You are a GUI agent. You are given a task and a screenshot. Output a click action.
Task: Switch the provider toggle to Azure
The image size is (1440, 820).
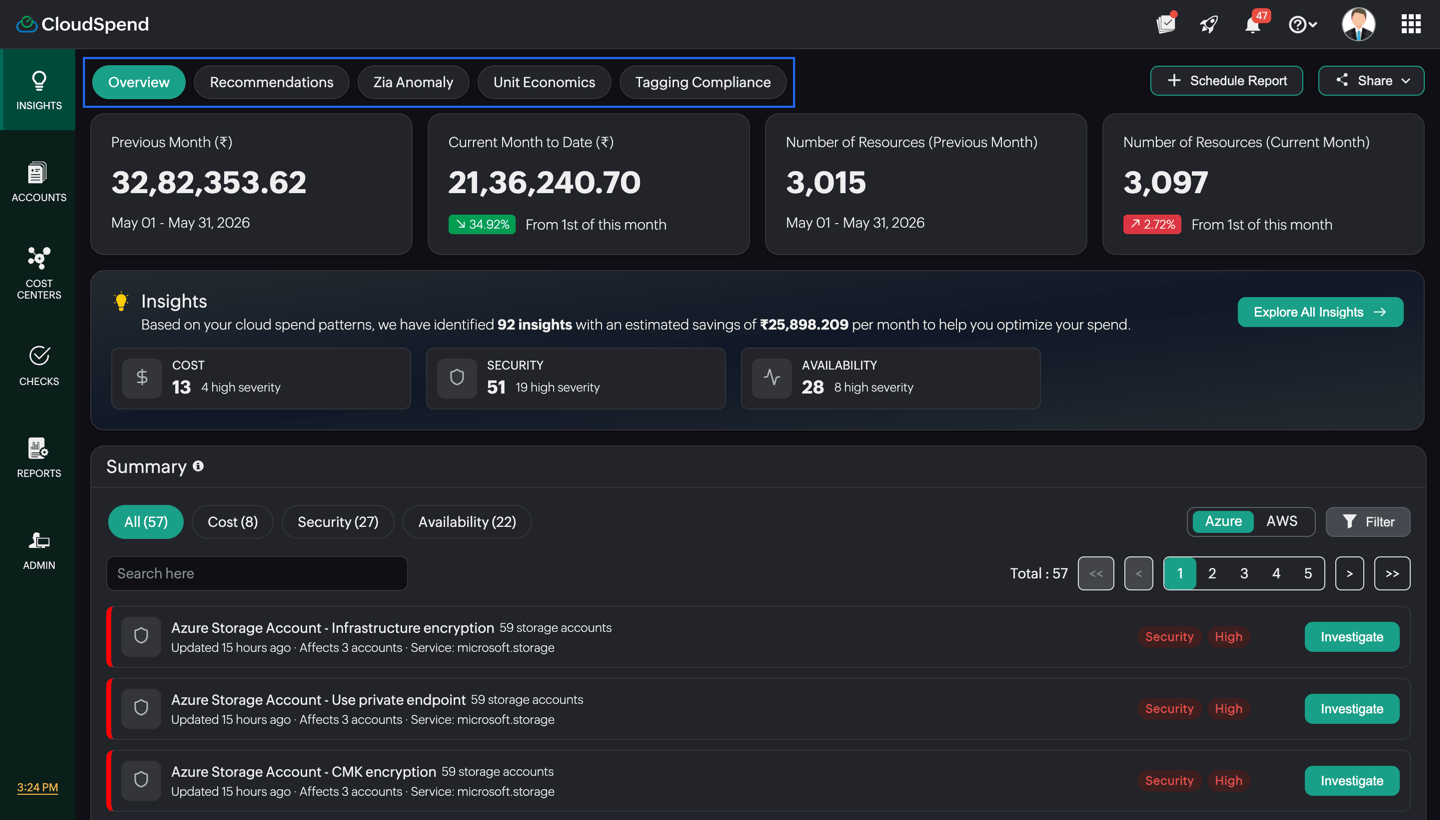click(x=1223, y=522)
